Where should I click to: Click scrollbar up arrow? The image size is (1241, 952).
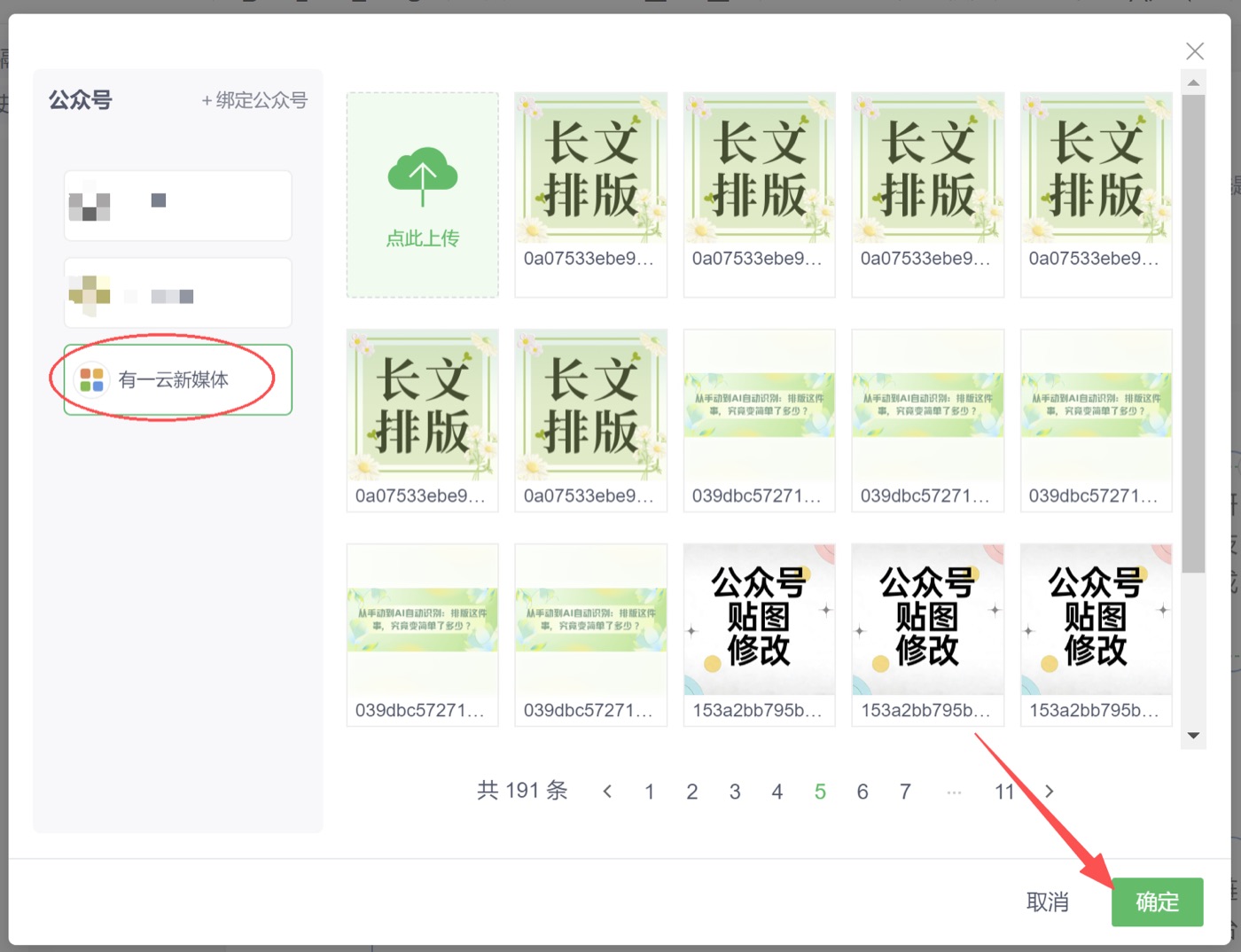pos(1194,82)
